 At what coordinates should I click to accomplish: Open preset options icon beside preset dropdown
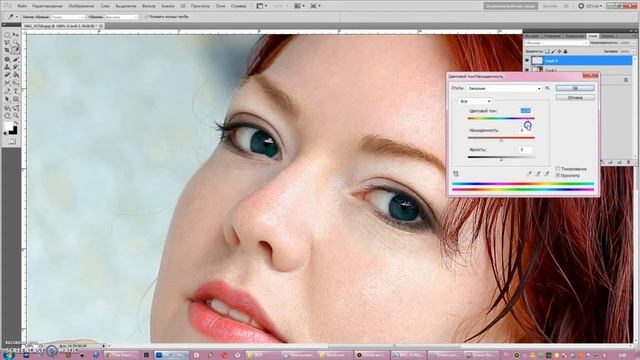click(548, 88)
